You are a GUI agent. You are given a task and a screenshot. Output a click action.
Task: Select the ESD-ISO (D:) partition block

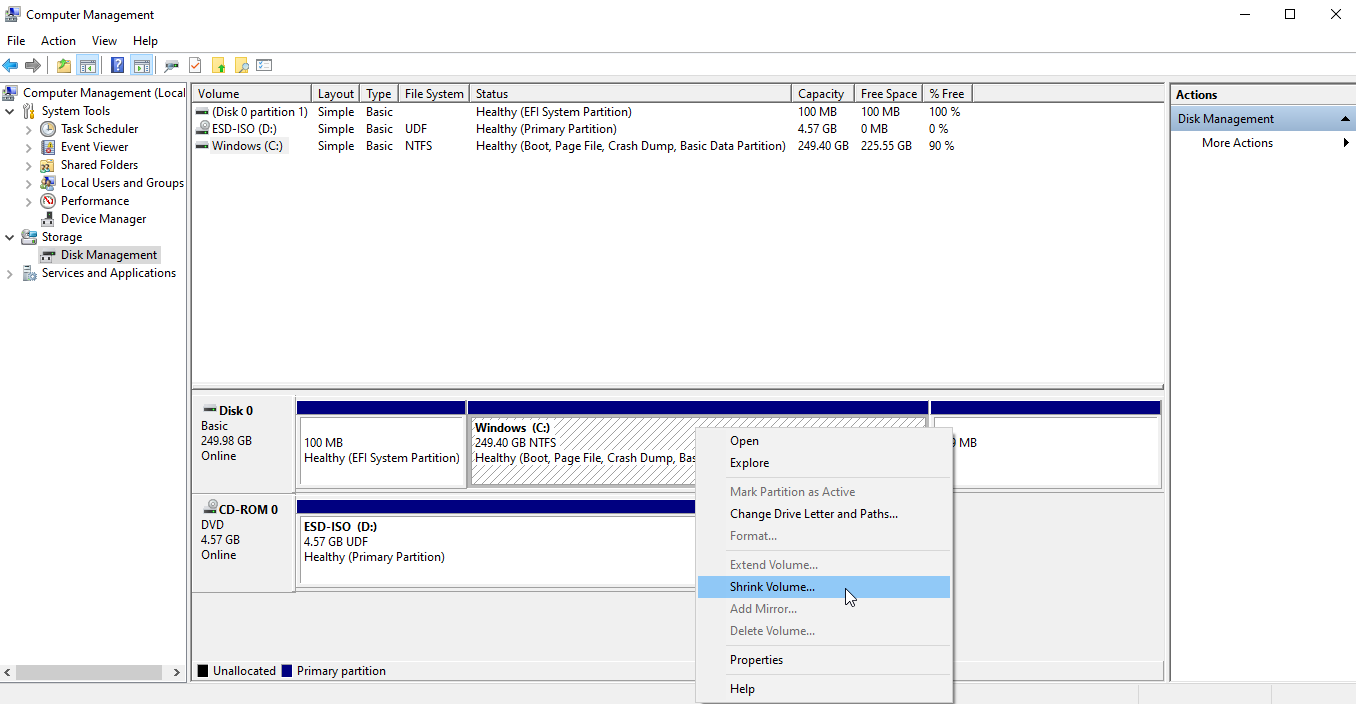(496, 549)
